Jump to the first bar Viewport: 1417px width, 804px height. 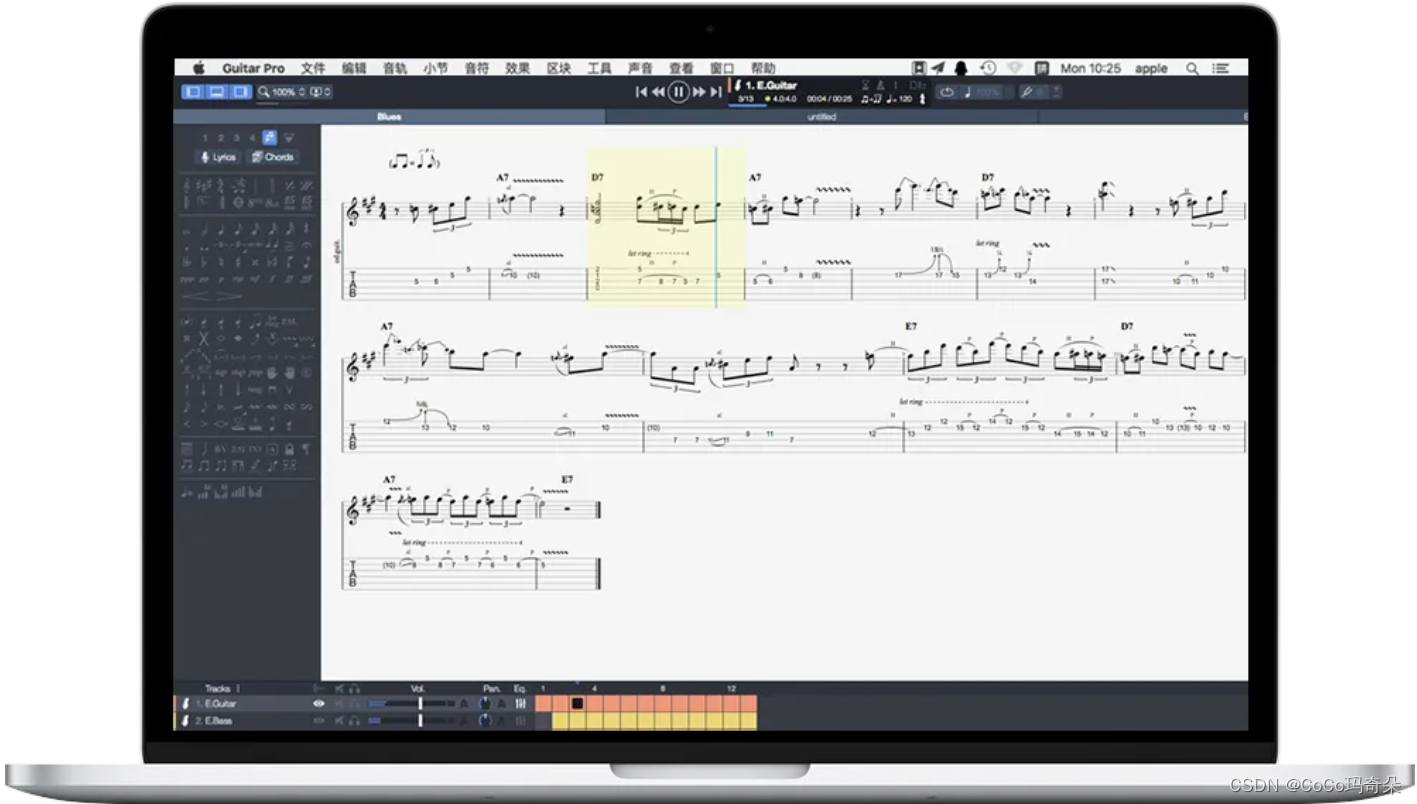point(642,92)
